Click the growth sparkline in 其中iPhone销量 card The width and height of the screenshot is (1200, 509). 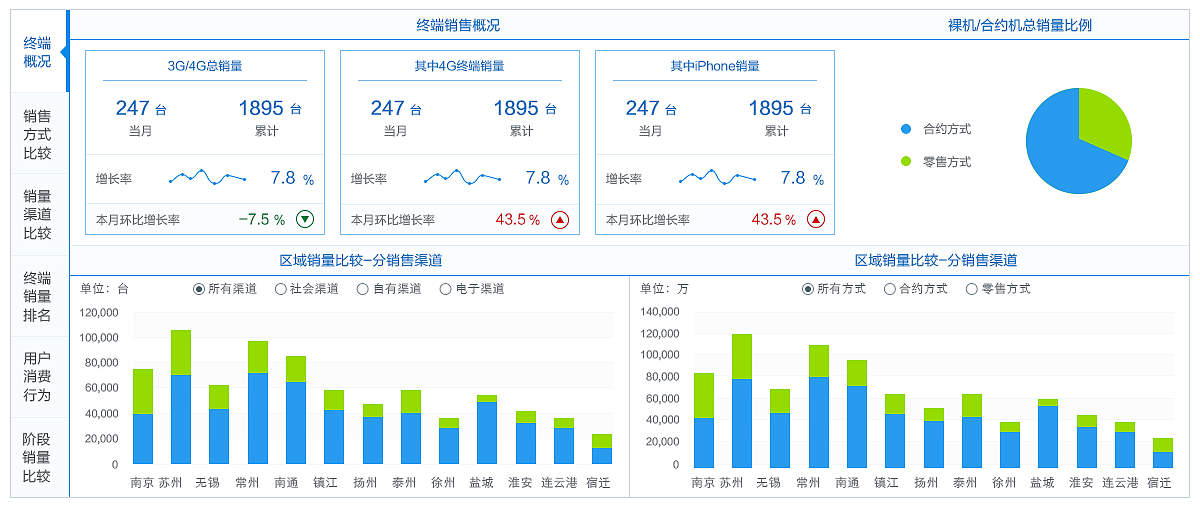(x=717, y=178)
